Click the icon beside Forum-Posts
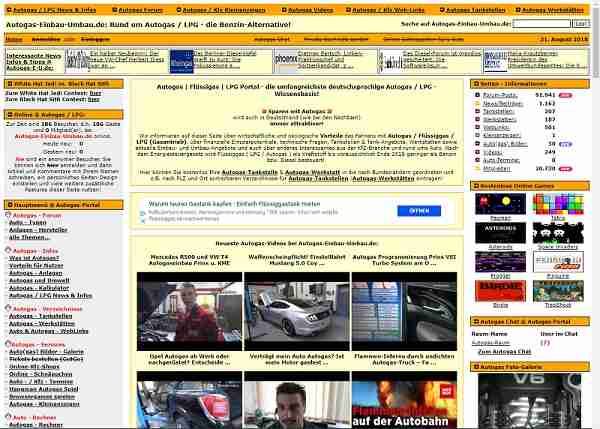The width and height of the screenshot is (600, 429). point(477,95)
